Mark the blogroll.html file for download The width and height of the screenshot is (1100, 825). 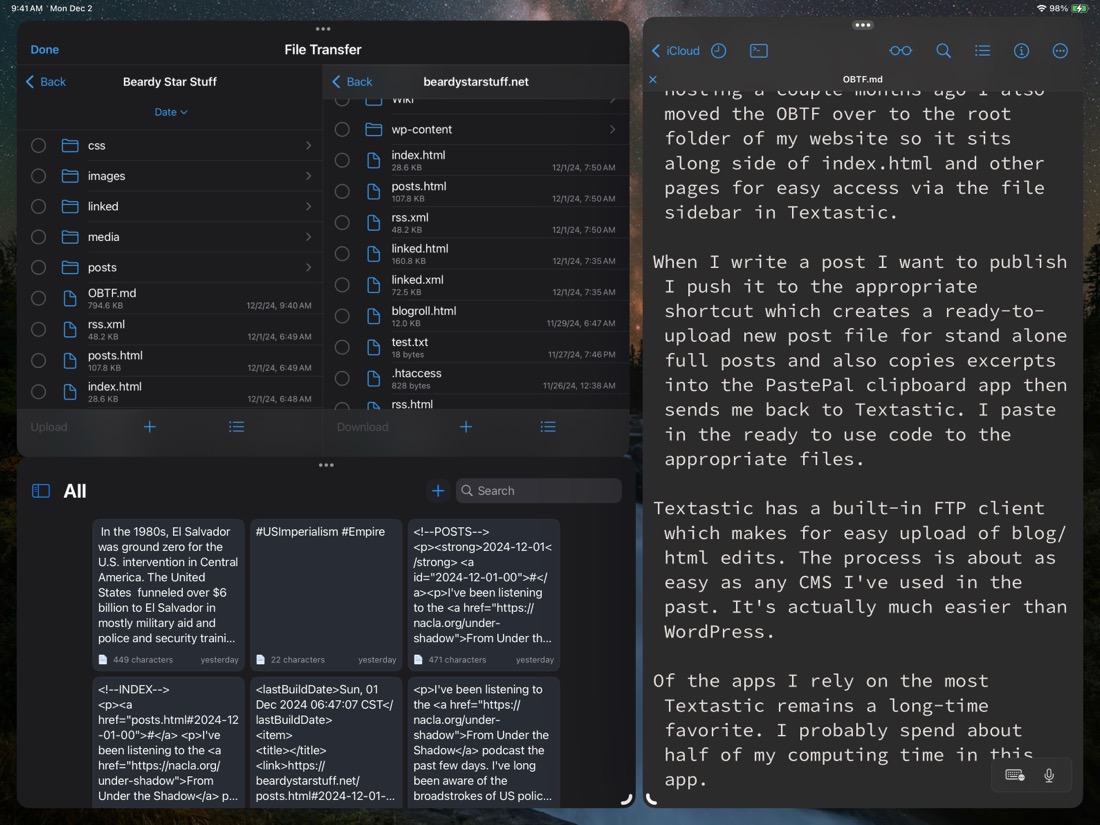click(x=341, y=315)
